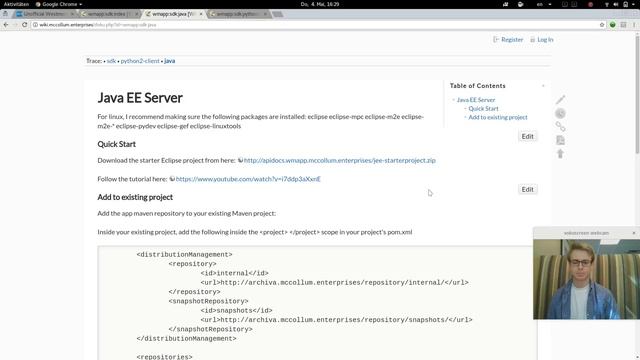Open the Chrome three-dot menu
The height and width of the screenshot is (360, 640).
(634, 25)
